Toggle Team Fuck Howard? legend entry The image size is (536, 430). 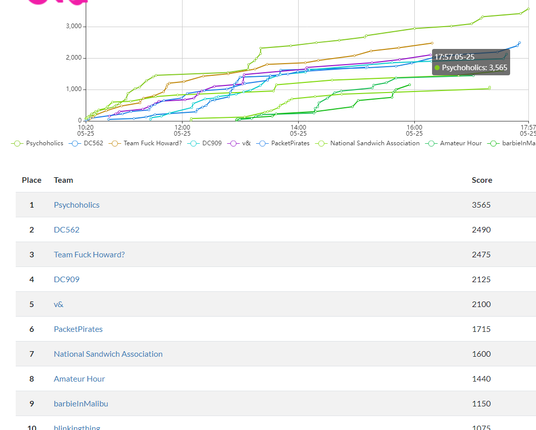[x=146, y=143]
